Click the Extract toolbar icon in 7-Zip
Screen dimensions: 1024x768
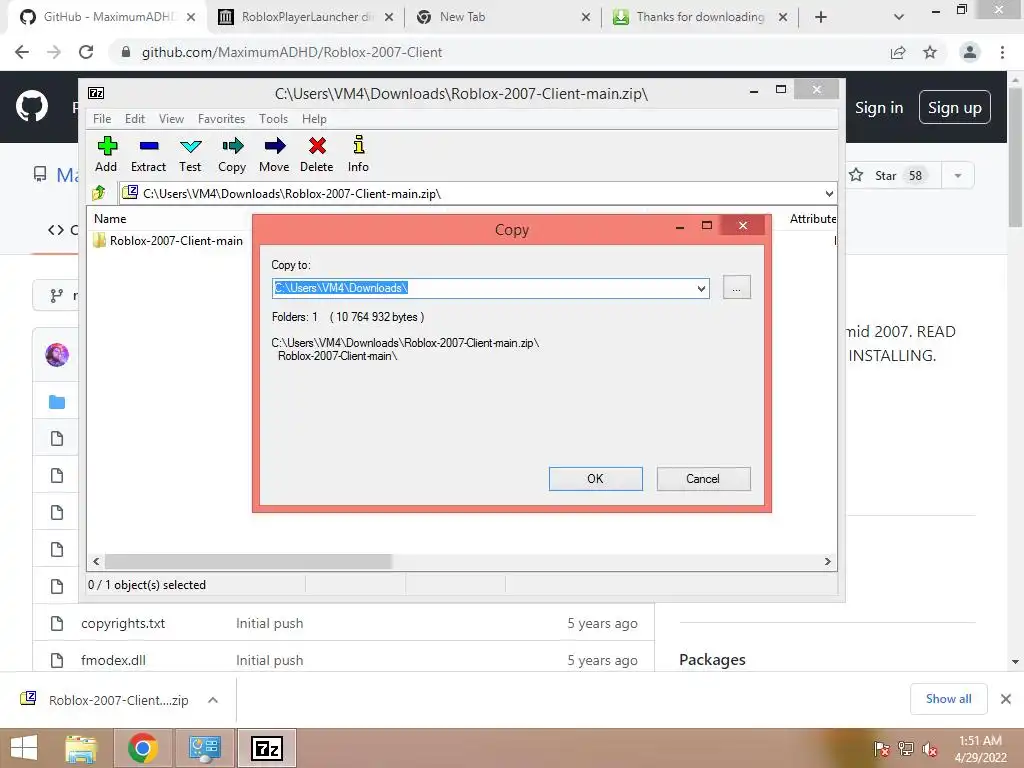point(148,154)
